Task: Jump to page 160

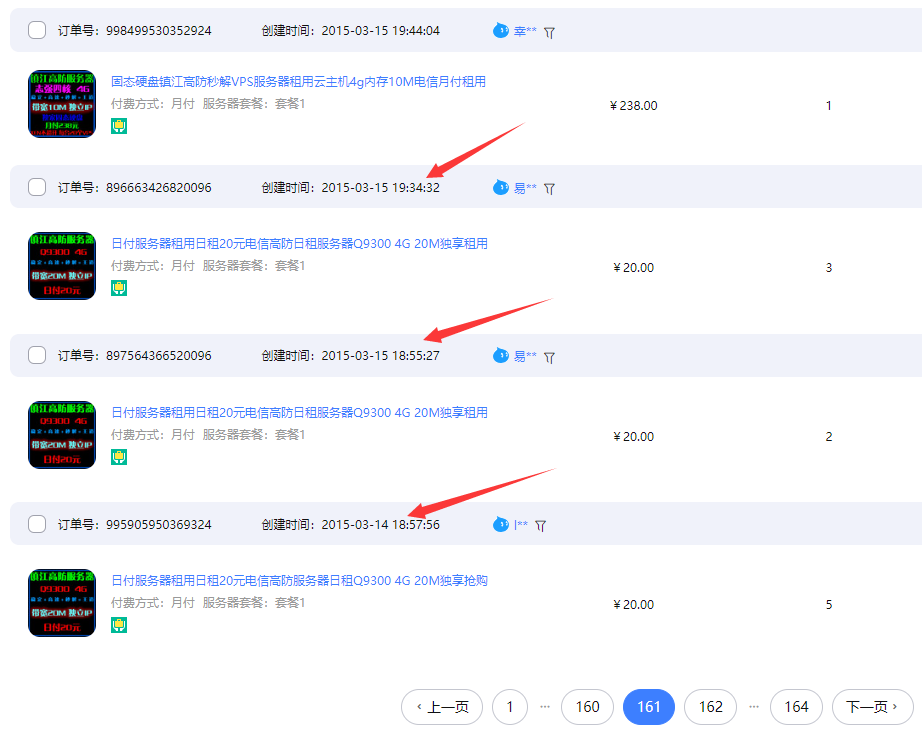Action: pos(587,707)
